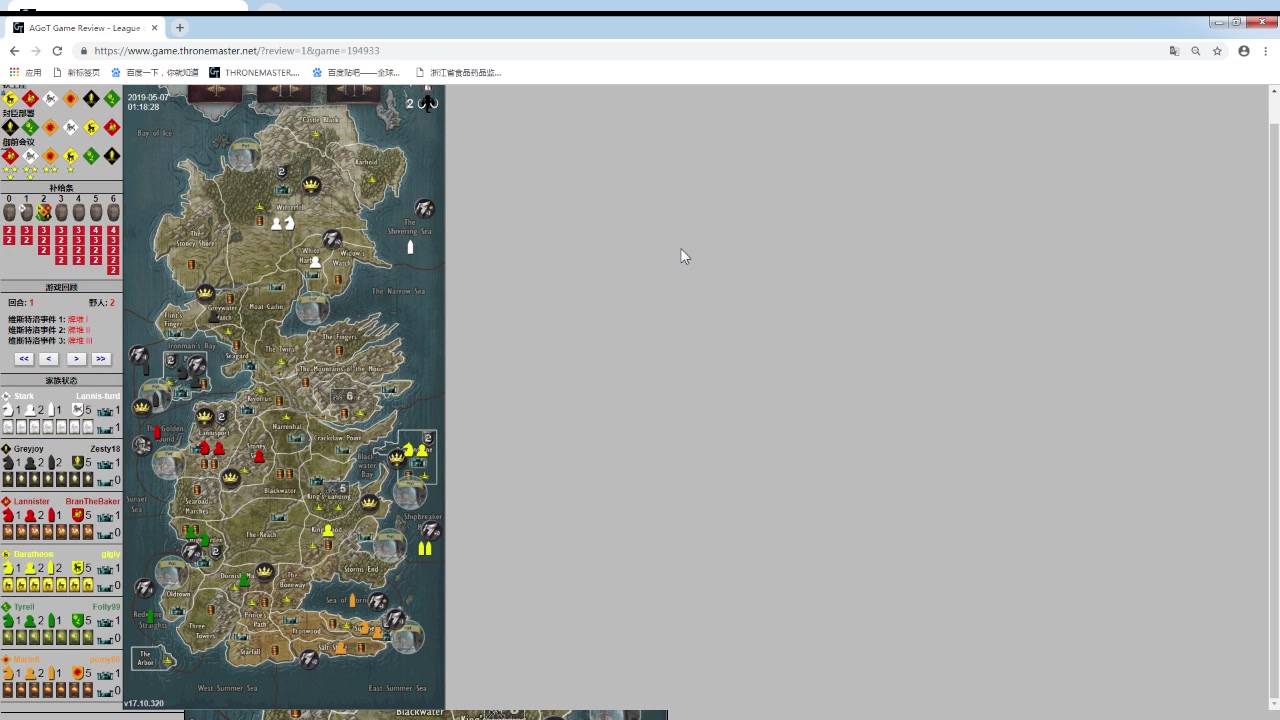Select the Greyjoy house name
This screenshot has width=1280, height=720.
point(29,449)
